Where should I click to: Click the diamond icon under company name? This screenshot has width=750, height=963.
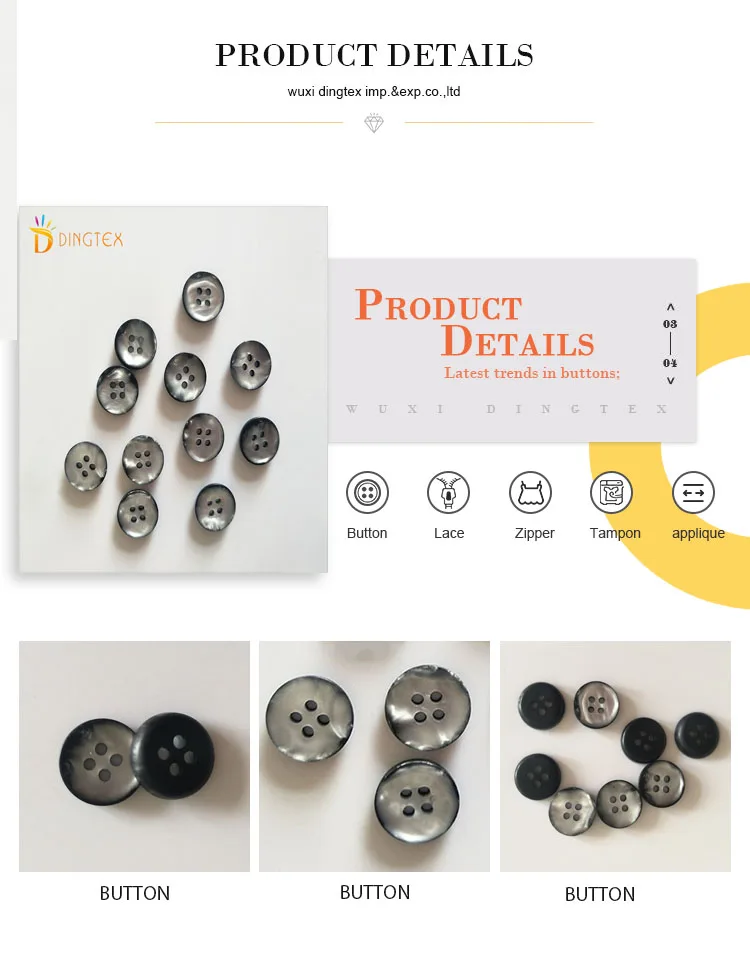373,123
